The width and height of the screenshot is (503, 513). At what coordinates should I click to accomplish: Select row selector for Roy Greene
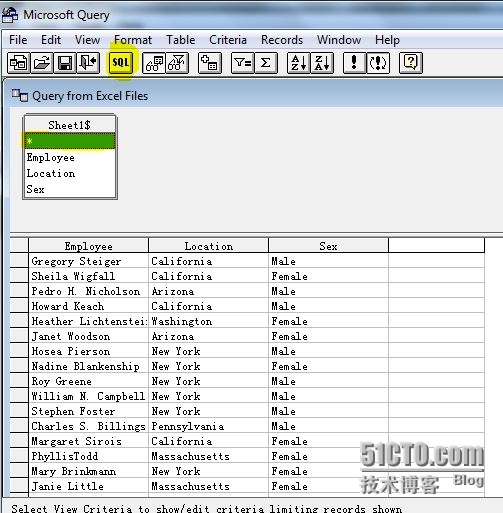coord(19,381)
